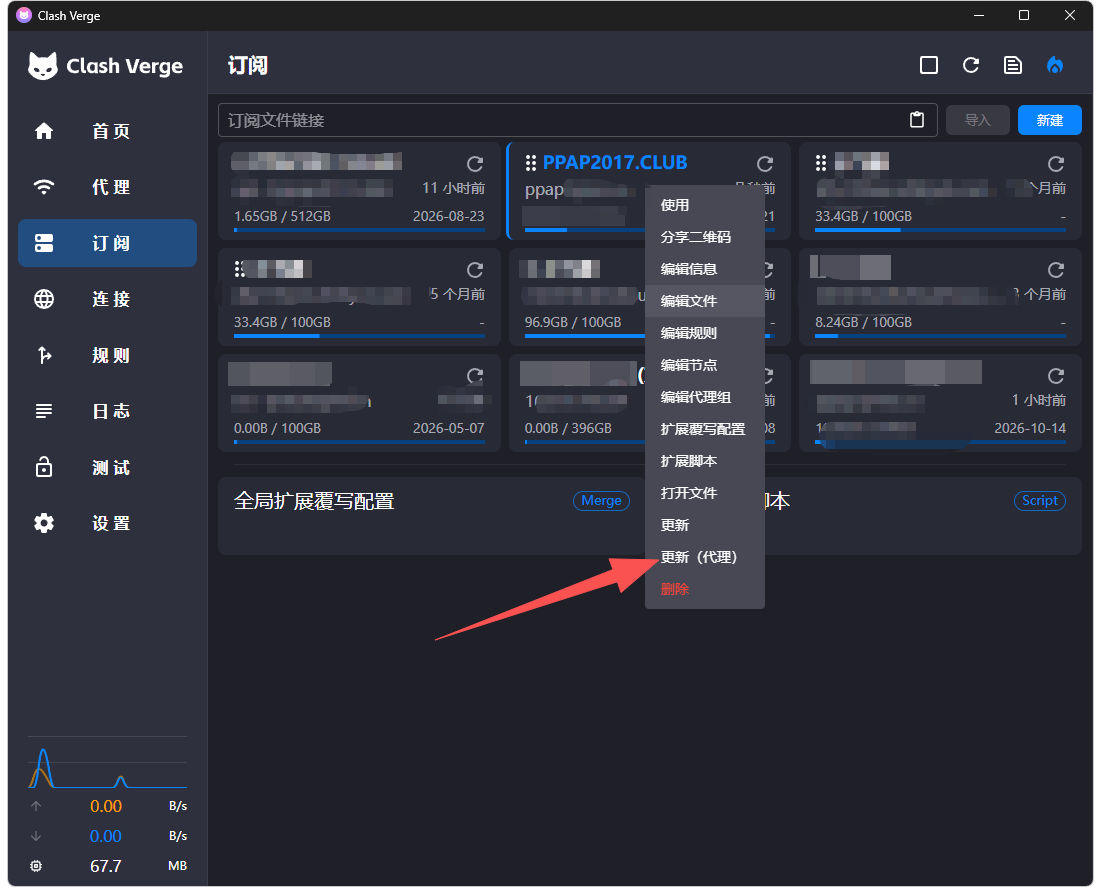Click the update-all refresh icon in header
The height and width of the screenshot is (894, 1101).
(x=970, y=65)
